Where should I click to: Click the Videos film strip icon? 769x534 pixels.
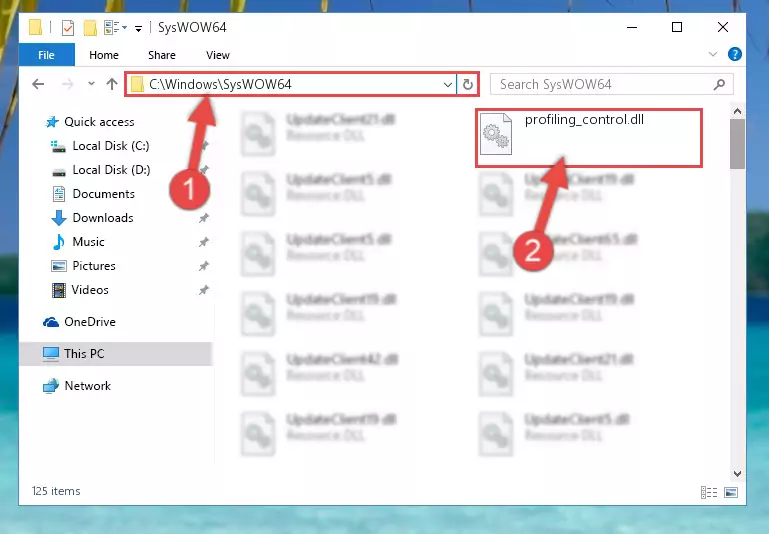pyautogui.click(x=59, y=290)
